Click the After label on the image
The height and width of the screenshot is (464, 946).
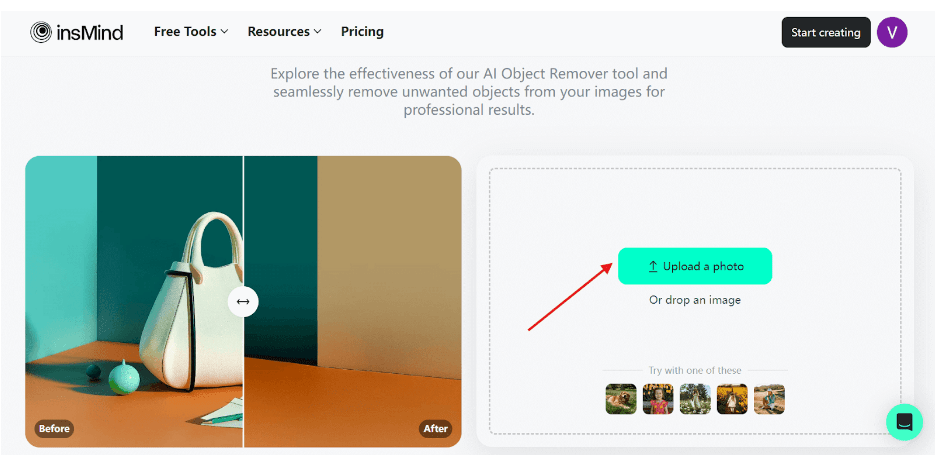tap(435, 429)
